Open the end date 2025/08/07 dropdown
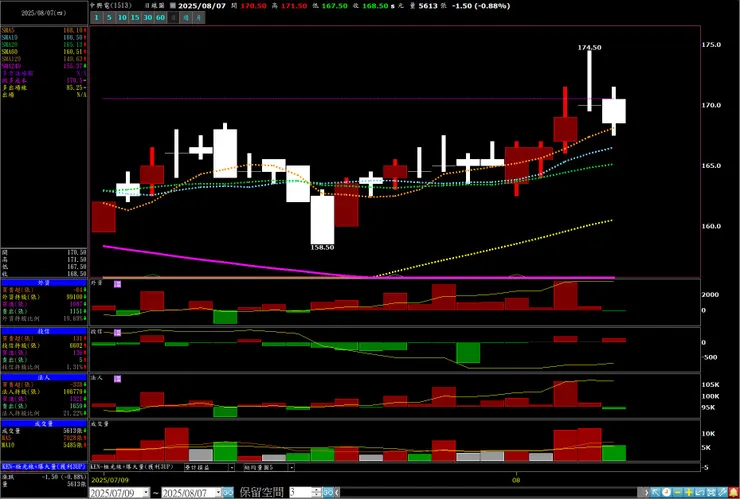 click(218, 493)
